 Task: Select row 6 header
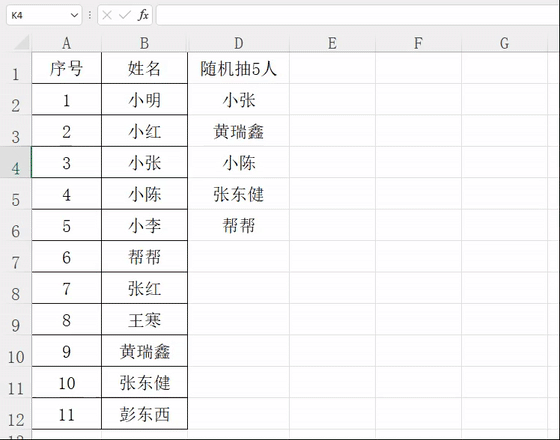(x=16, y=225)
